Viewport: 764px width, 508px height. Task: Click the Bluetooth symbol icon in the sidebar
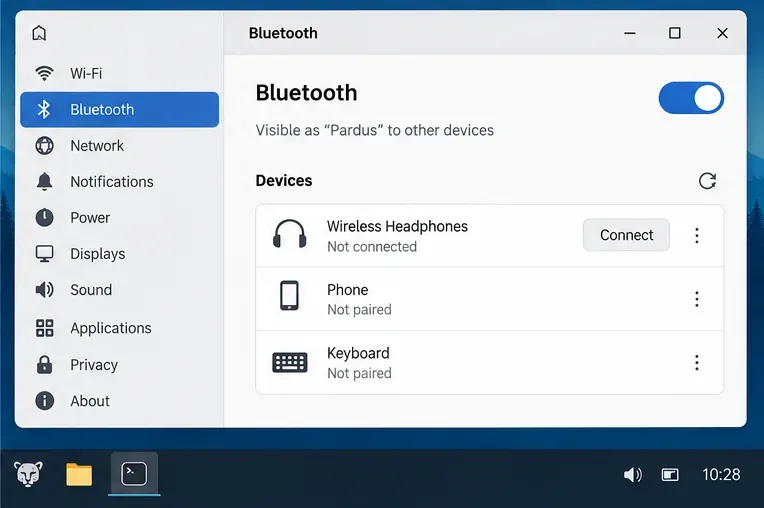(x=44, y=110)
